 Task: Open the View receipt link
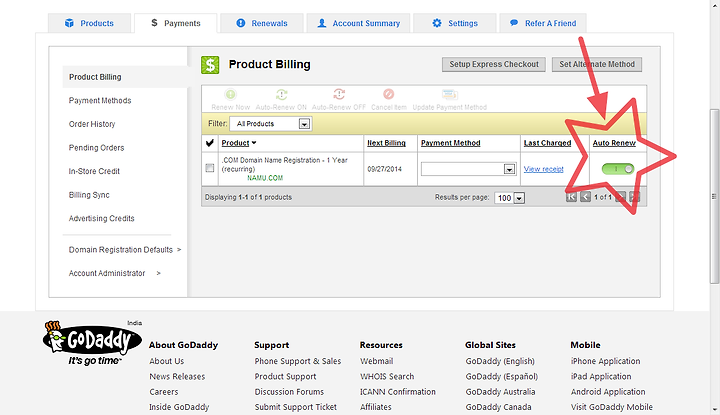544,169
